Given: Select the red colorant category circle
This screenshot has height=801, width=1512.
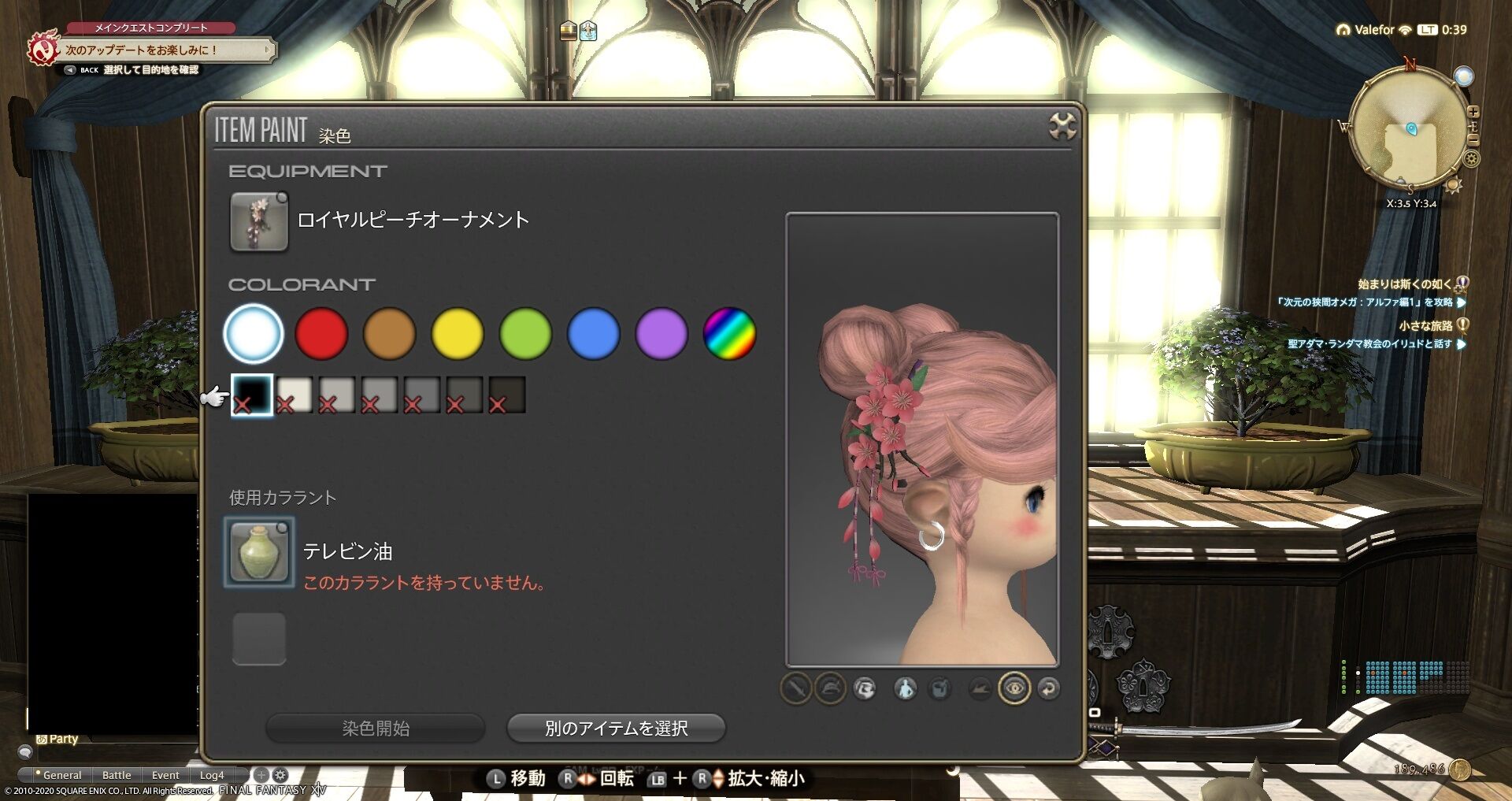Looking at the screenshot, I should point(321,333).
